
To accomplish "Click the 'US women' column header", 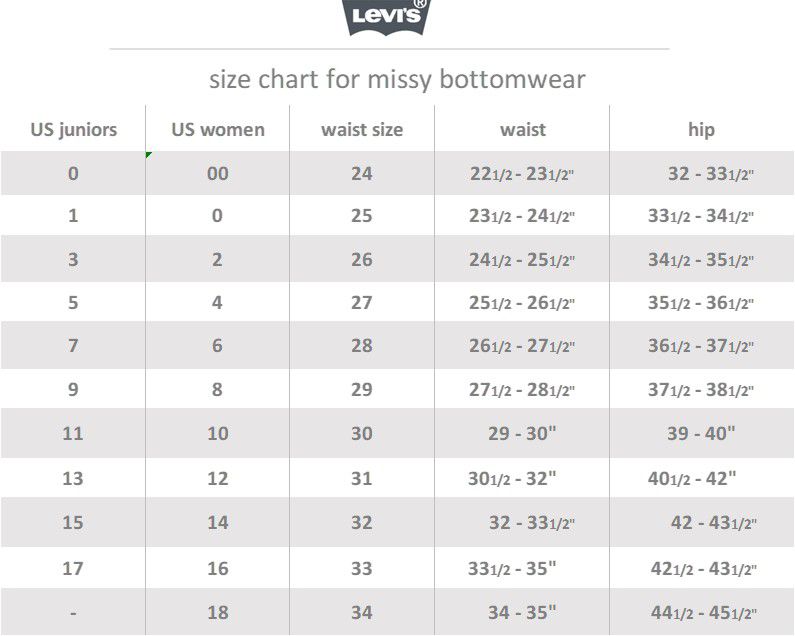I will tap(218, 129).
